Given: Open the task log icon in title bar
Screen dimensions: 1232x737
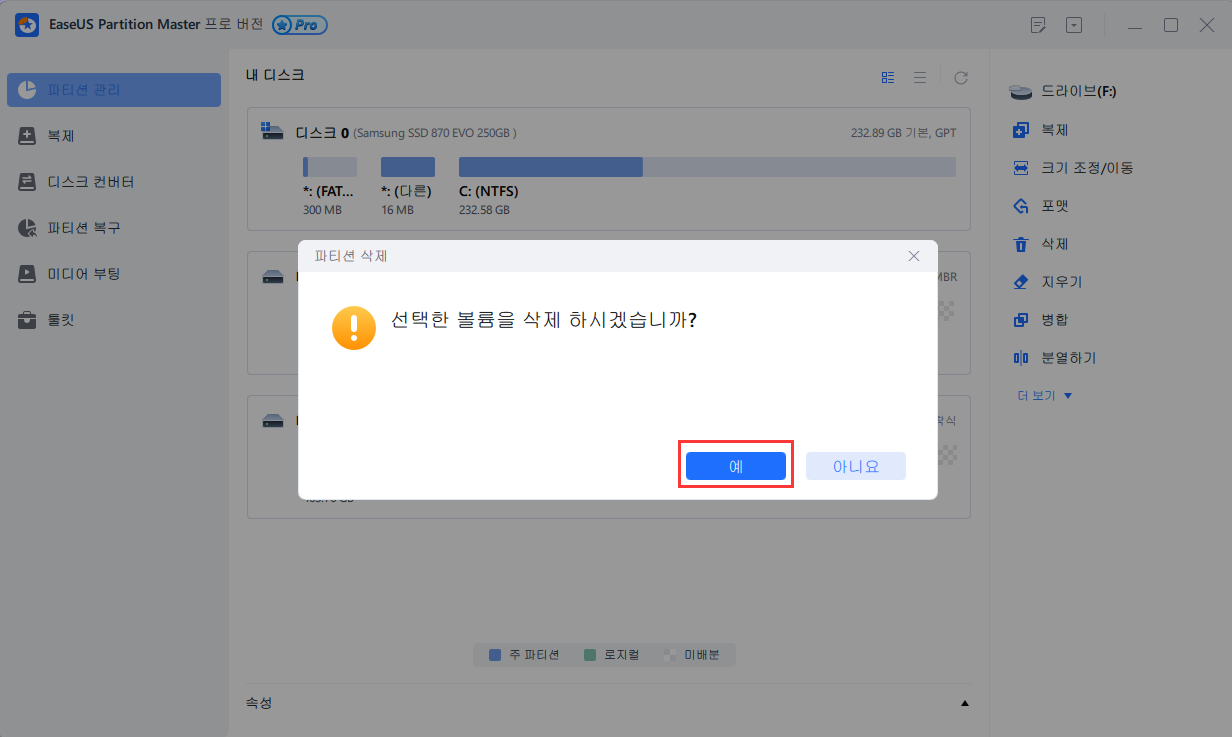Looking at the screenshot, I should [1038, 25].
